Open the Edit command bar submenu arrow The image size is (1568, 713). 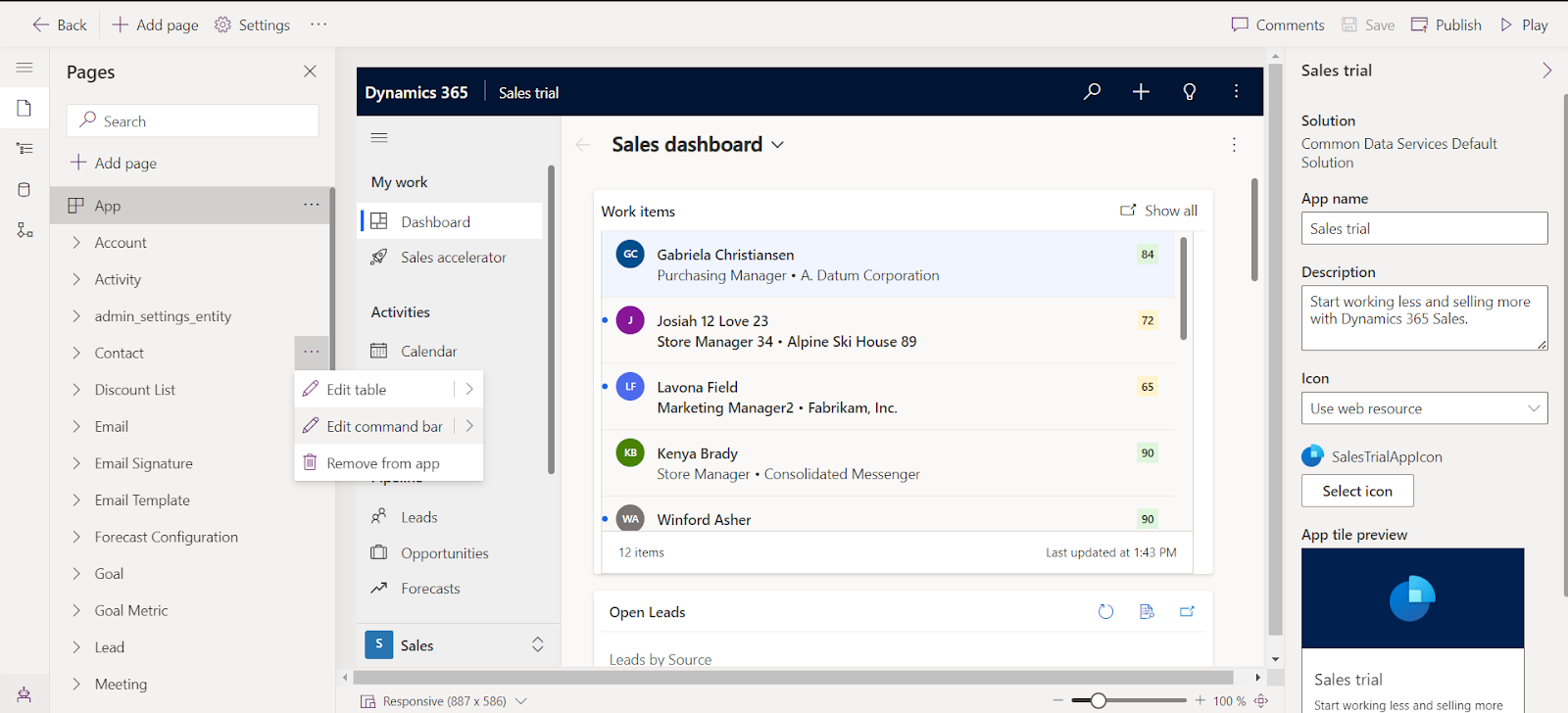pos(469,426)
